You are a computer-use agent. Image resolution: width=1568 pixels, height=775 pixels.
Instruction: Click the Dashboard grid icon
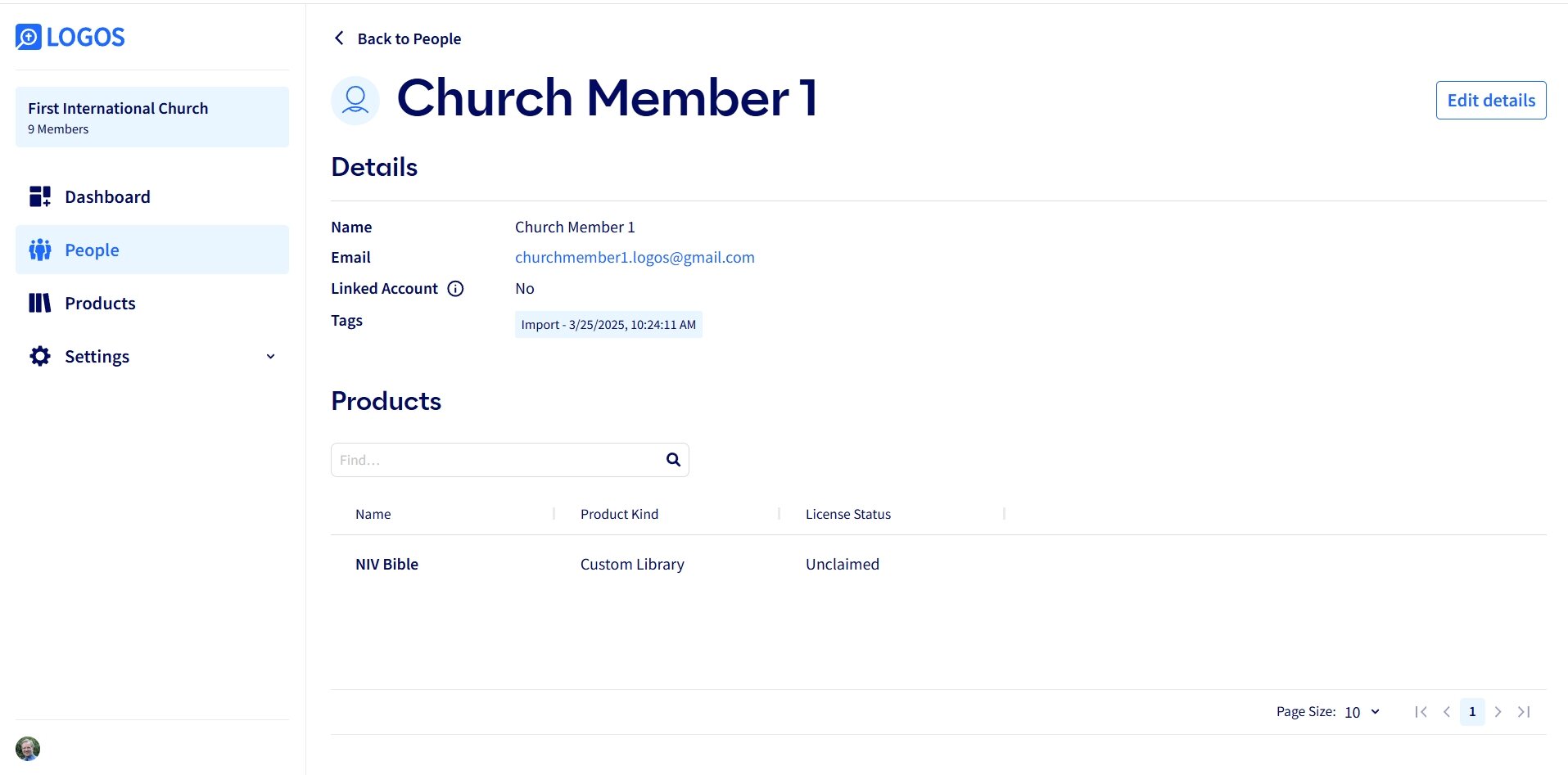(40, 196)
